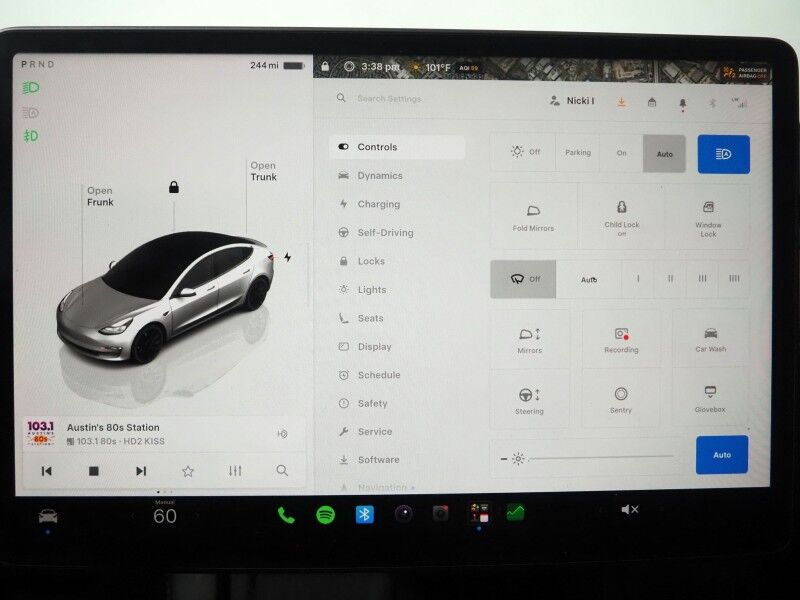The width and height of the screenshot is (800, 600).
Task: Open HomeLink garage icon in header
Action: coord(652,103)
